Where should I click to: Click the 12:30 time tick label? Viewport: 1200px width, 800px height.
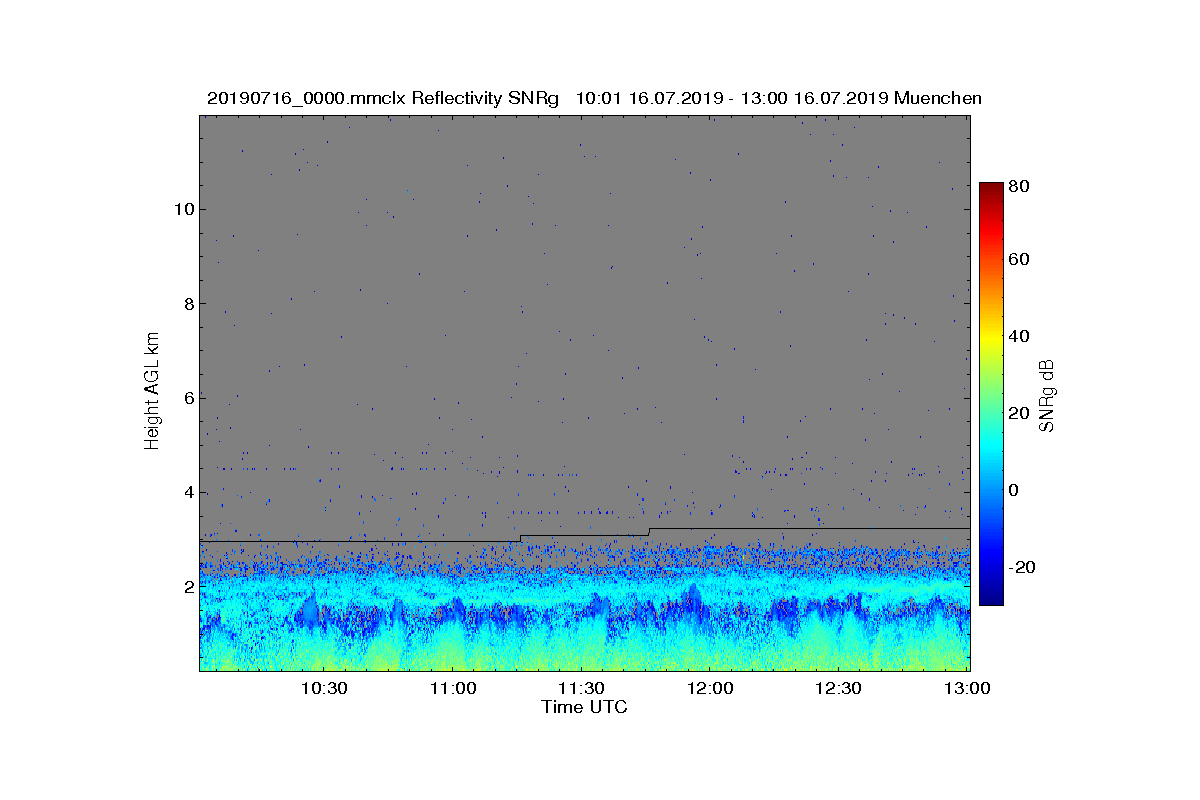[838, 688]
